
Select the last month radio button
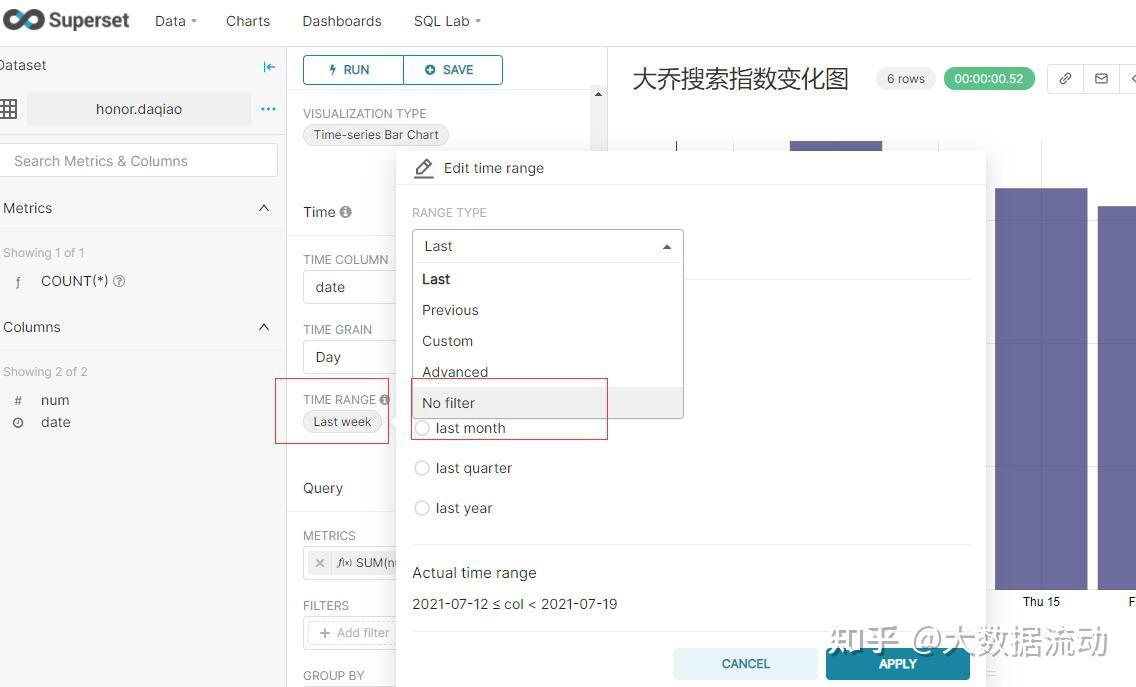tap(422, 428)
